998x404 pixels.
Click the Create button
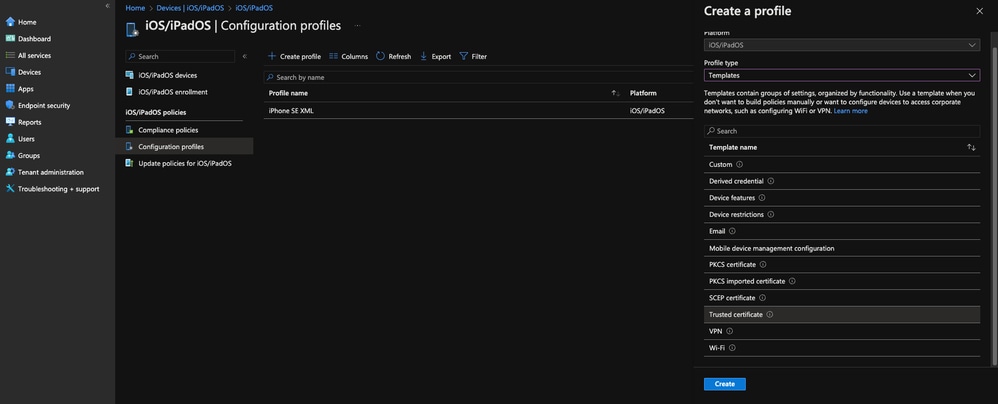pos(724,384)
